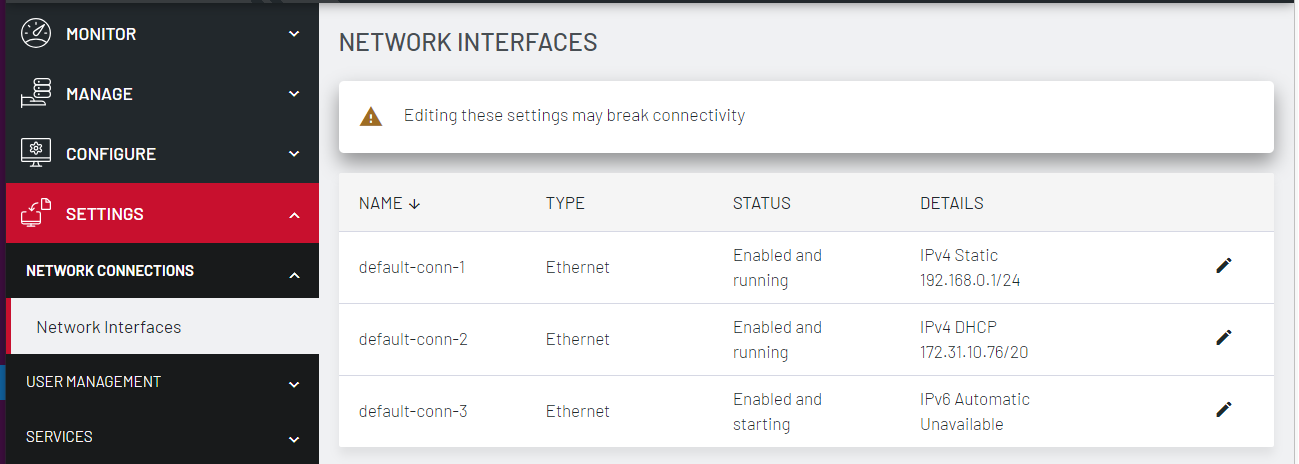The image size is (1299, 464).
Task: Open Network Interfaces menu item
Action: coord(109,327)
